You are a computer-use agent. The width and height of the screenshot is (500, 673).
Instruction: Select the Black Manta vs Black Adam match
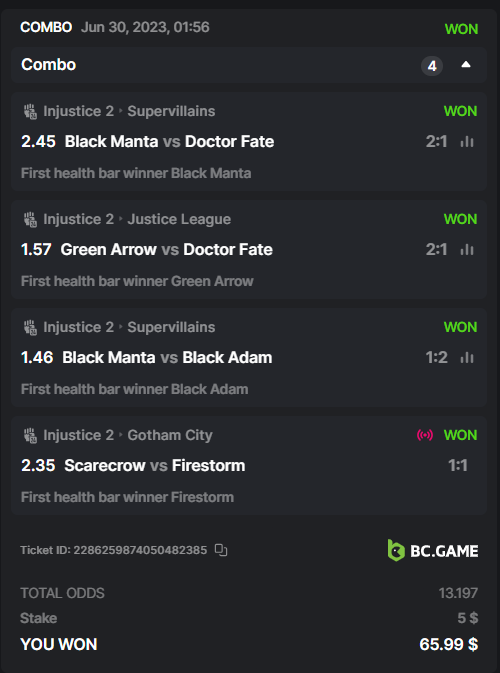coord(167,358)
